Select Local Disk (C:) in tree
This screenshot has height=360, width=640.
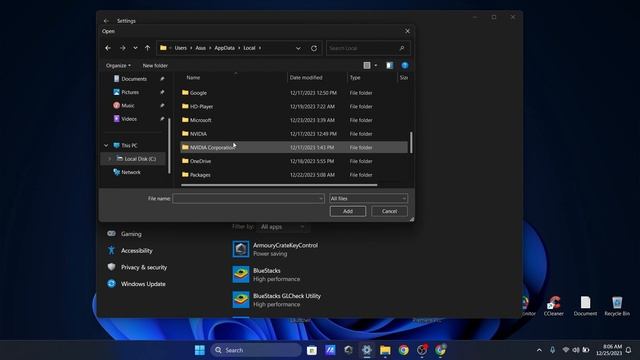140,159
